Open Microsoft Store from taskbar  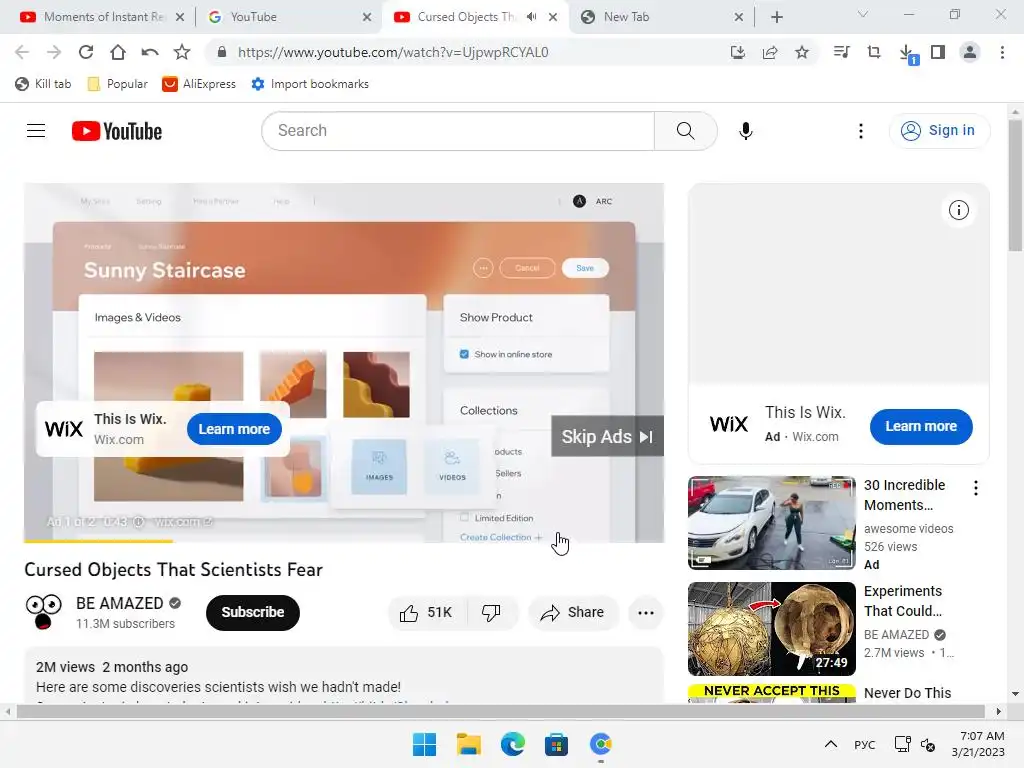(556, 744)
